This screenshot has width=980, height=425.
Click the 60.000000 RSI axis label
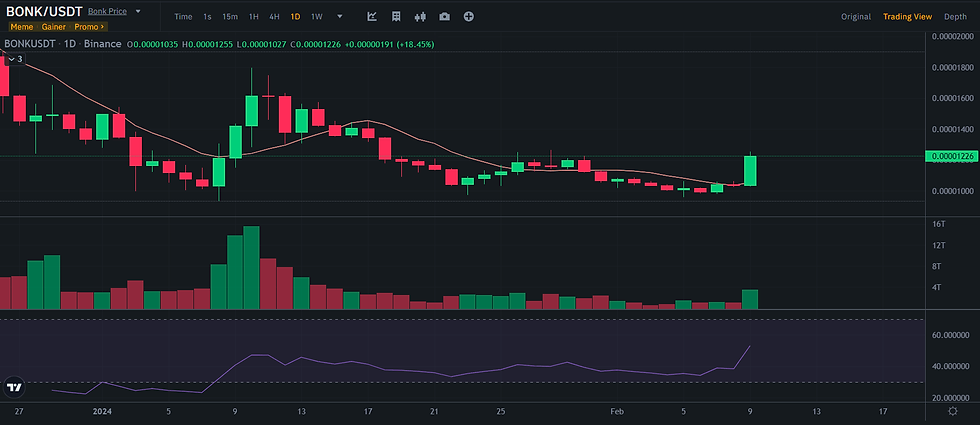(x=952, y=335)
